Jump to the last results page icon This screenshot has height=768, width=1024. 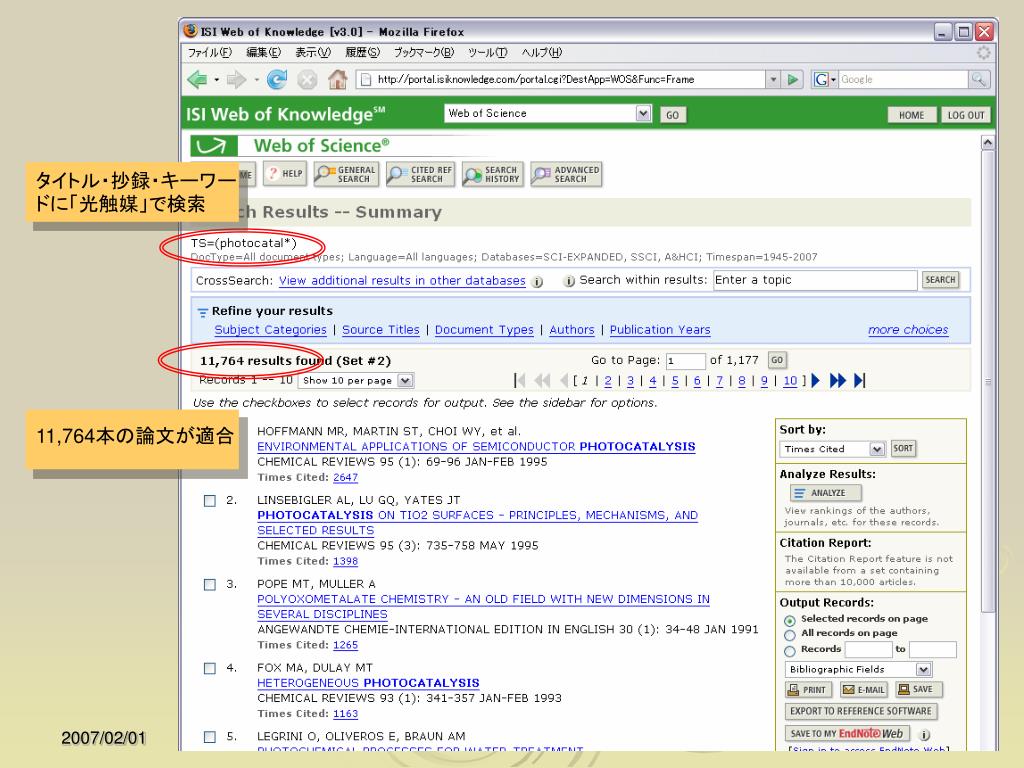859,380
